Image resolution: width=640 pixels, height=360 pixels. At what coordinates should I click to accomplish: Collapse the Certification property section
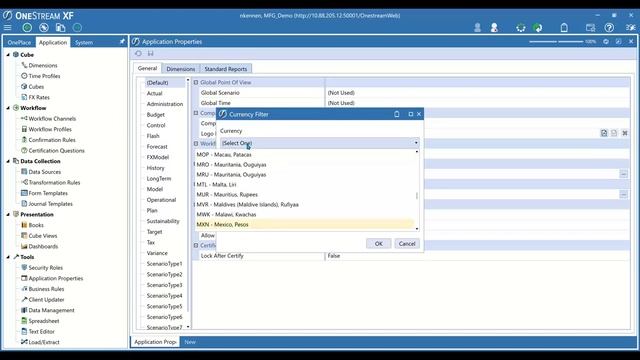[196, 245]
